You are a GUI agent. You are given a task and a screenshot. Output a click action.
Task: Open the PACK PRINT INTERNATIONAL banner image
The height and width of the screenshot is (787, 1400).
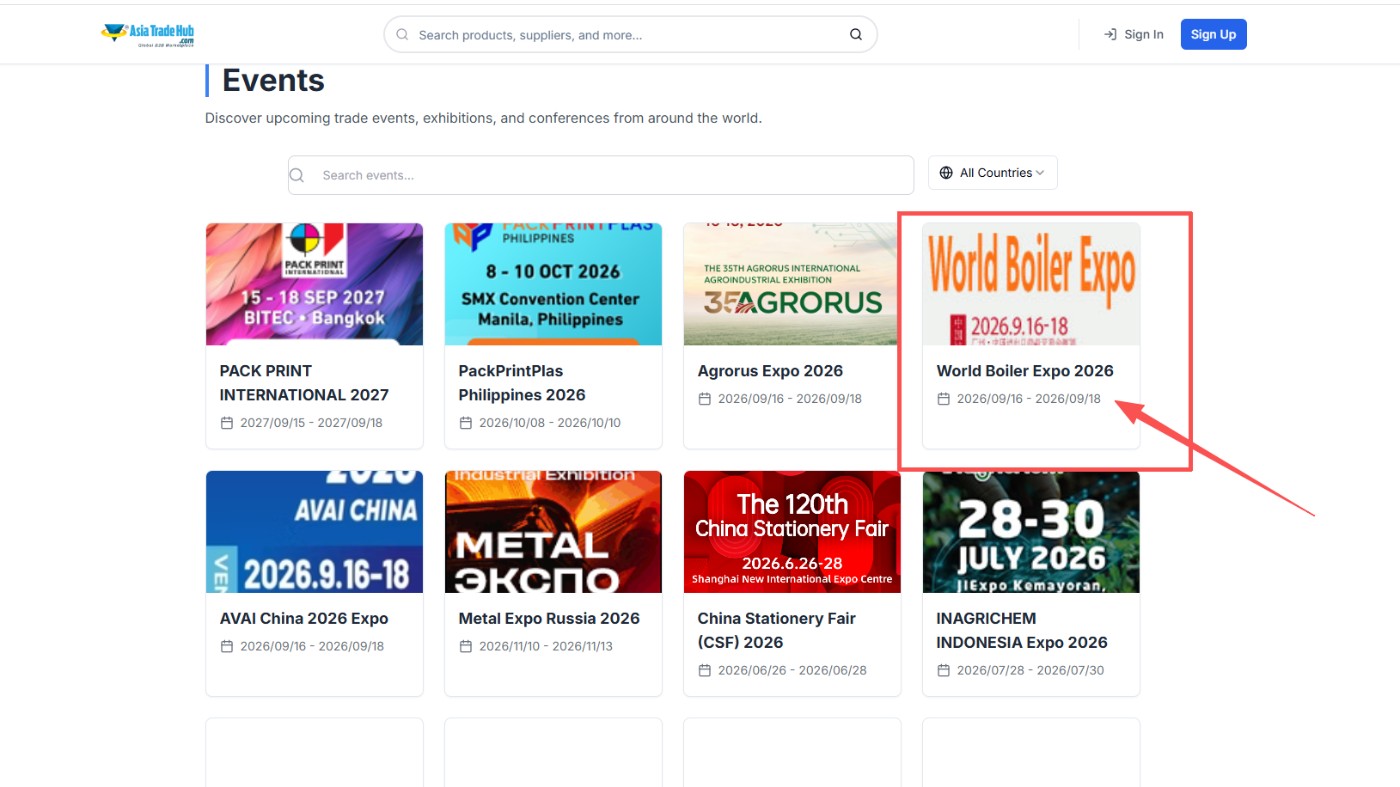(x=315, y=284)
